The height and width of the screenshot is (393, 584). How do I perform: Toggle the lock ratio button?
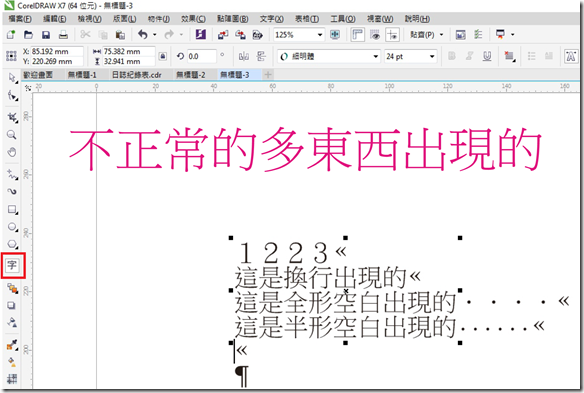coord(162,56)
